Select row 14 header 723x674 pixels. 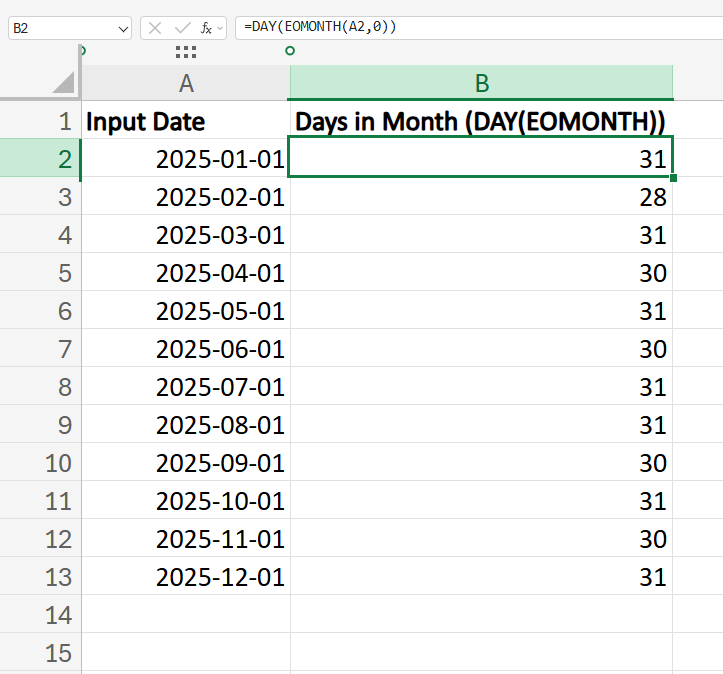tap(40, 615)
